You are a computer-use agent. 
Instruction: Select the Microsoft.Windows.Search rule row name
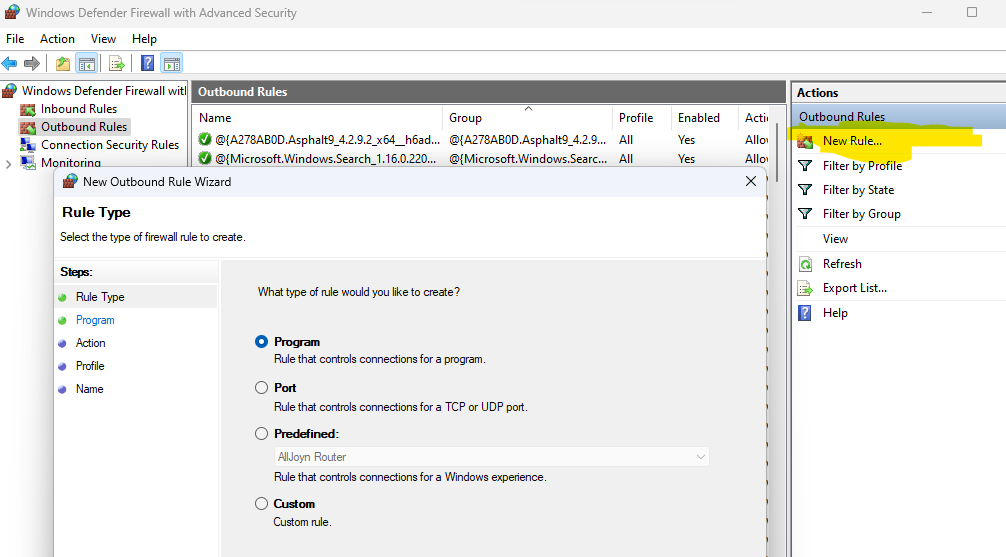325,158
